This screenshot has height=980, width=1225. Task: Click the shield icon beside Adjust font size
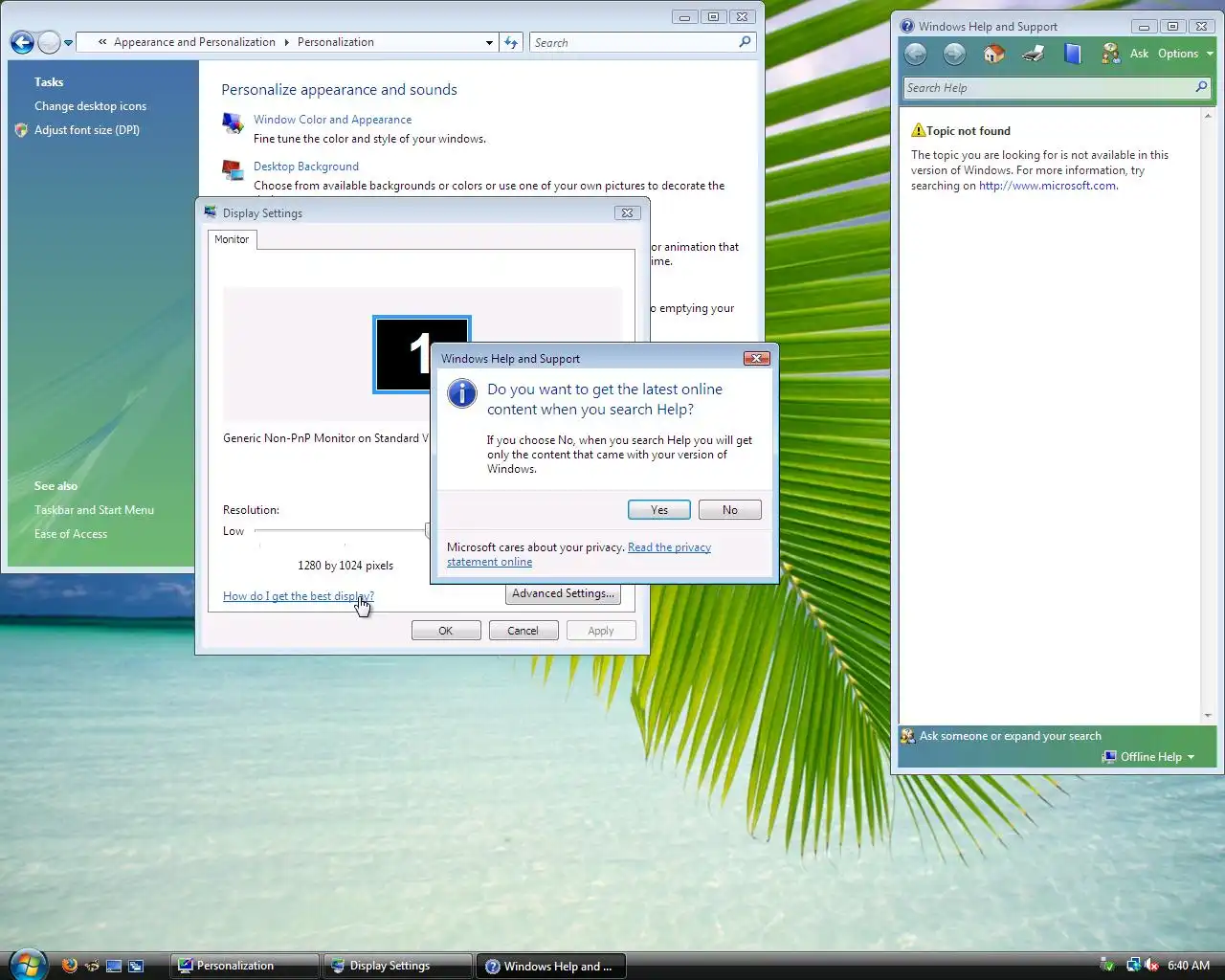[x=22, y=130]
